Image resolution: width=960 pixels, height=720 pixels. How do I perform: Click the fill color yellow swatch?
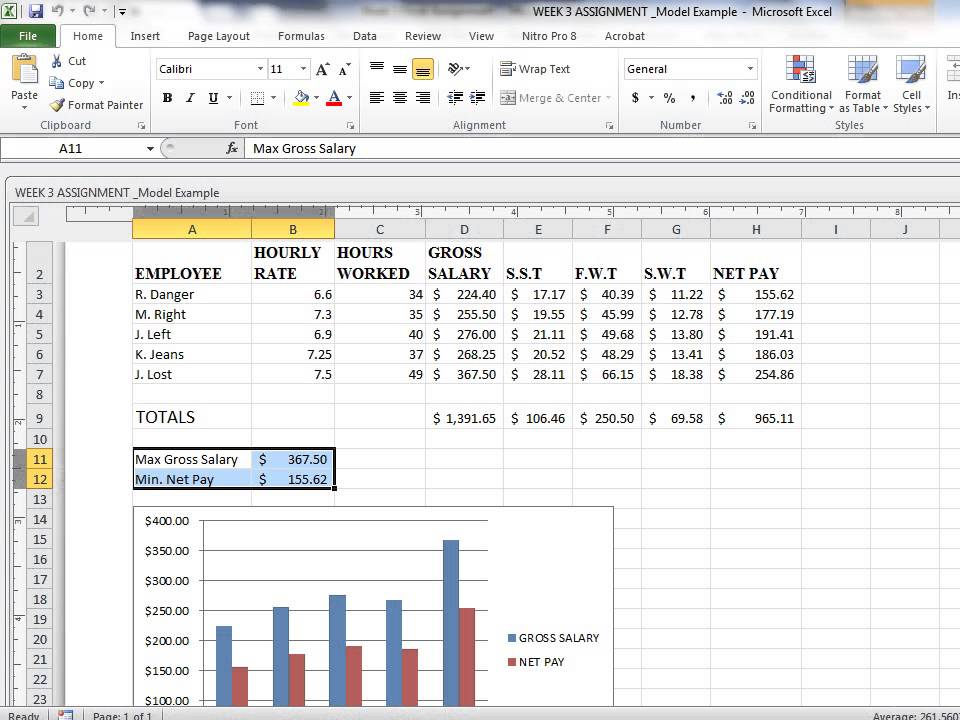pos(301,98)
